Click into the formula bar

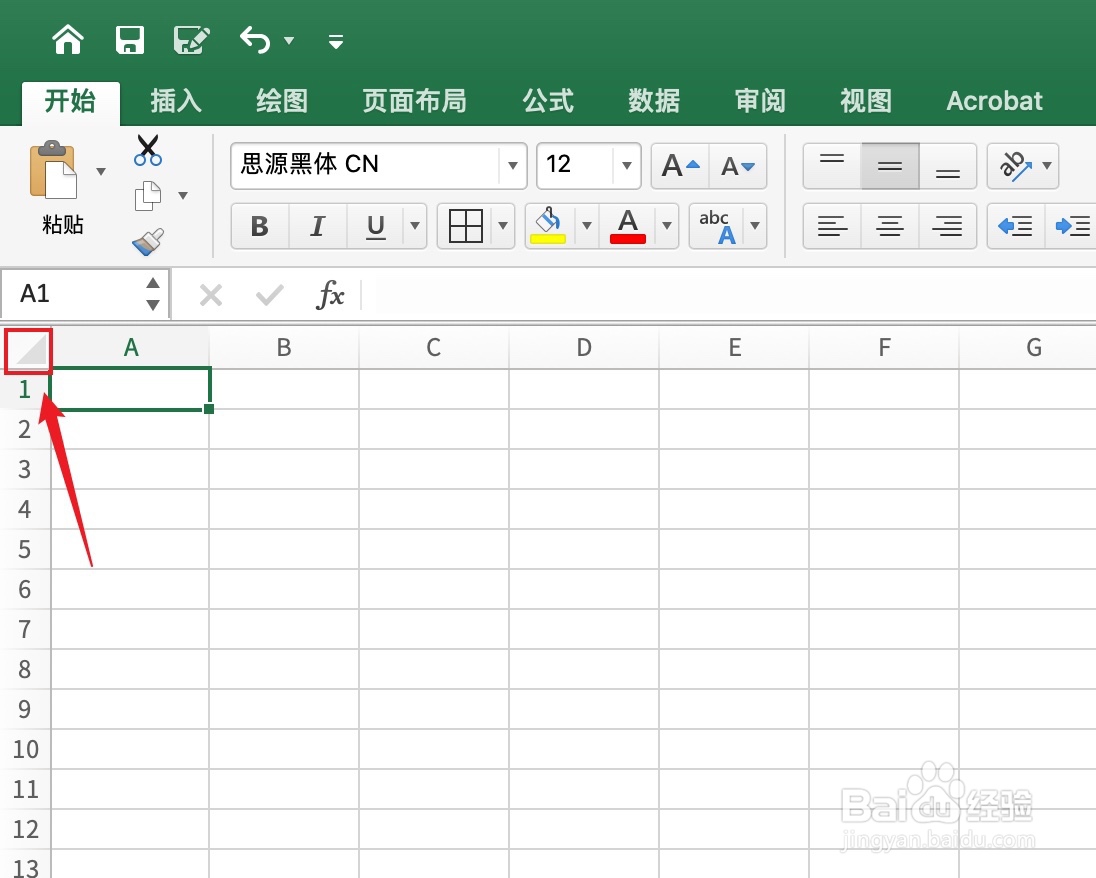[728, 294]
